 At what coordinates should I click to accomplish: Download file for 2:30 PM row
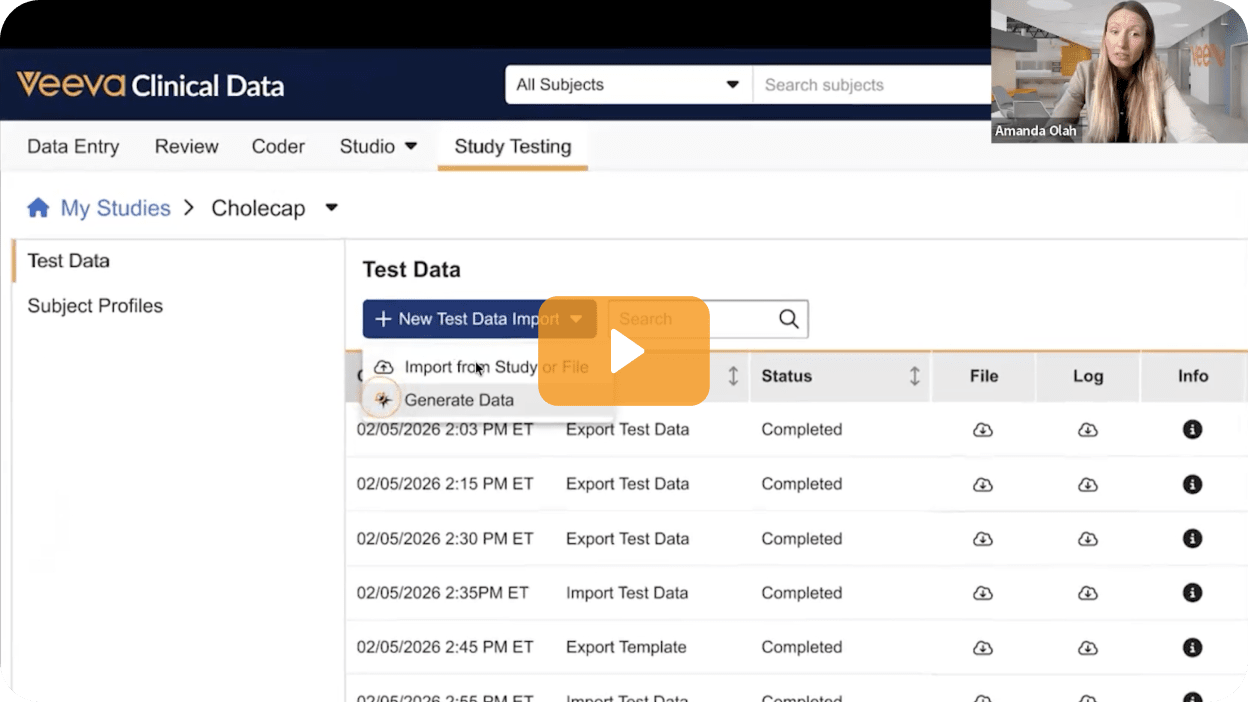pos(983,538)
